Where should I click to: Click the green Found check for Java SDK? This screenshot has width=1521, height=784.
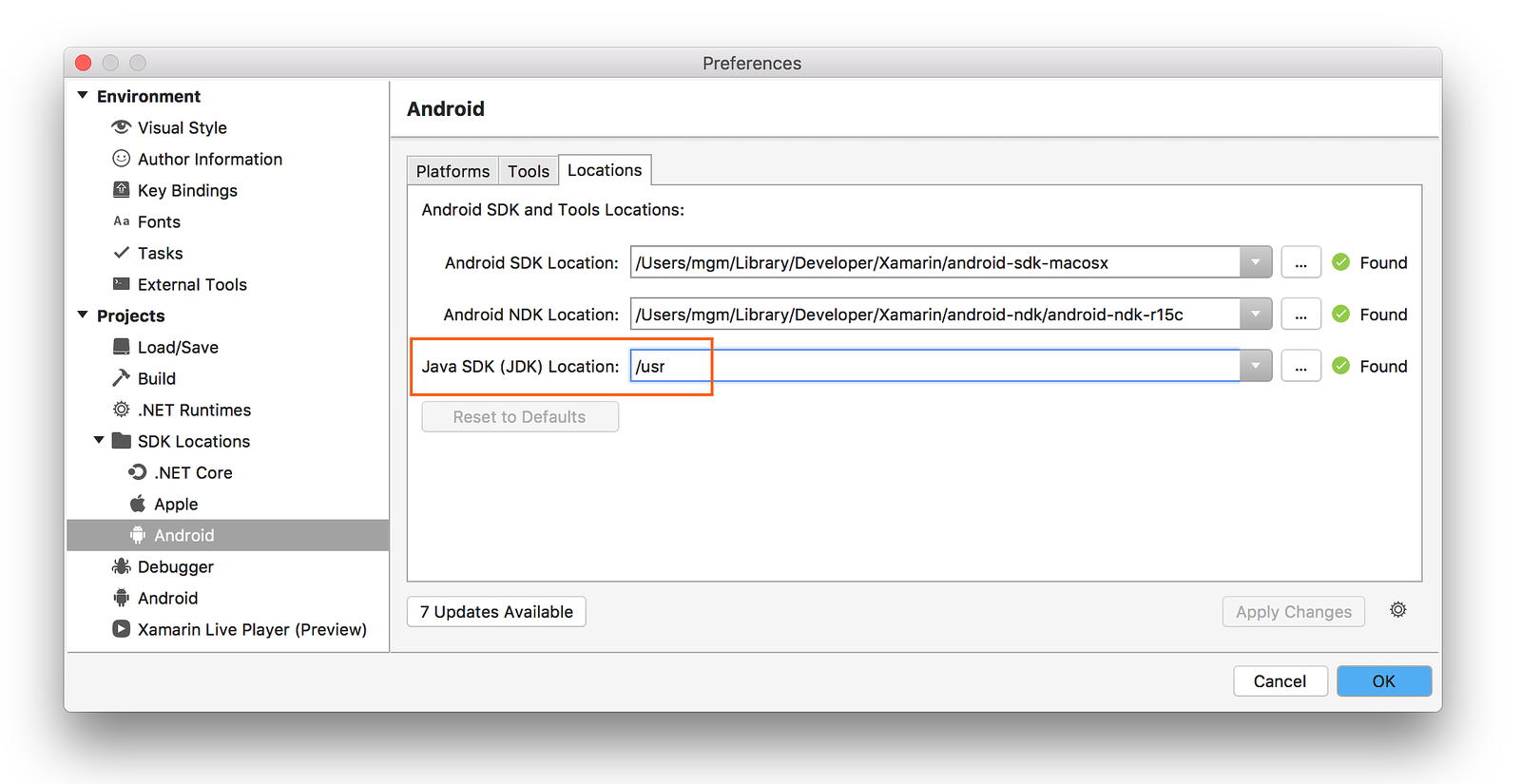click(x=1340, y=366)
